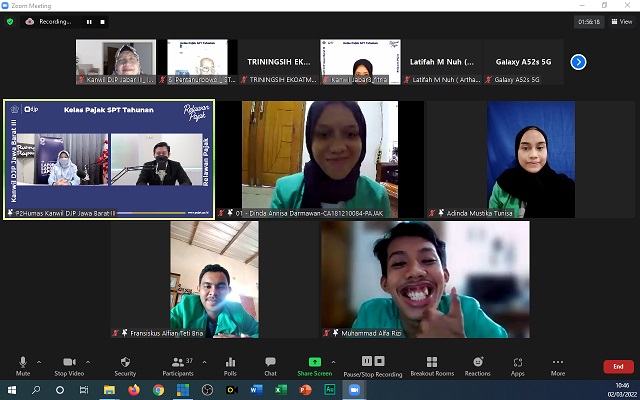Click the green Share Screen button
This screenshot has height=400, width=640.
pos(314,365)
